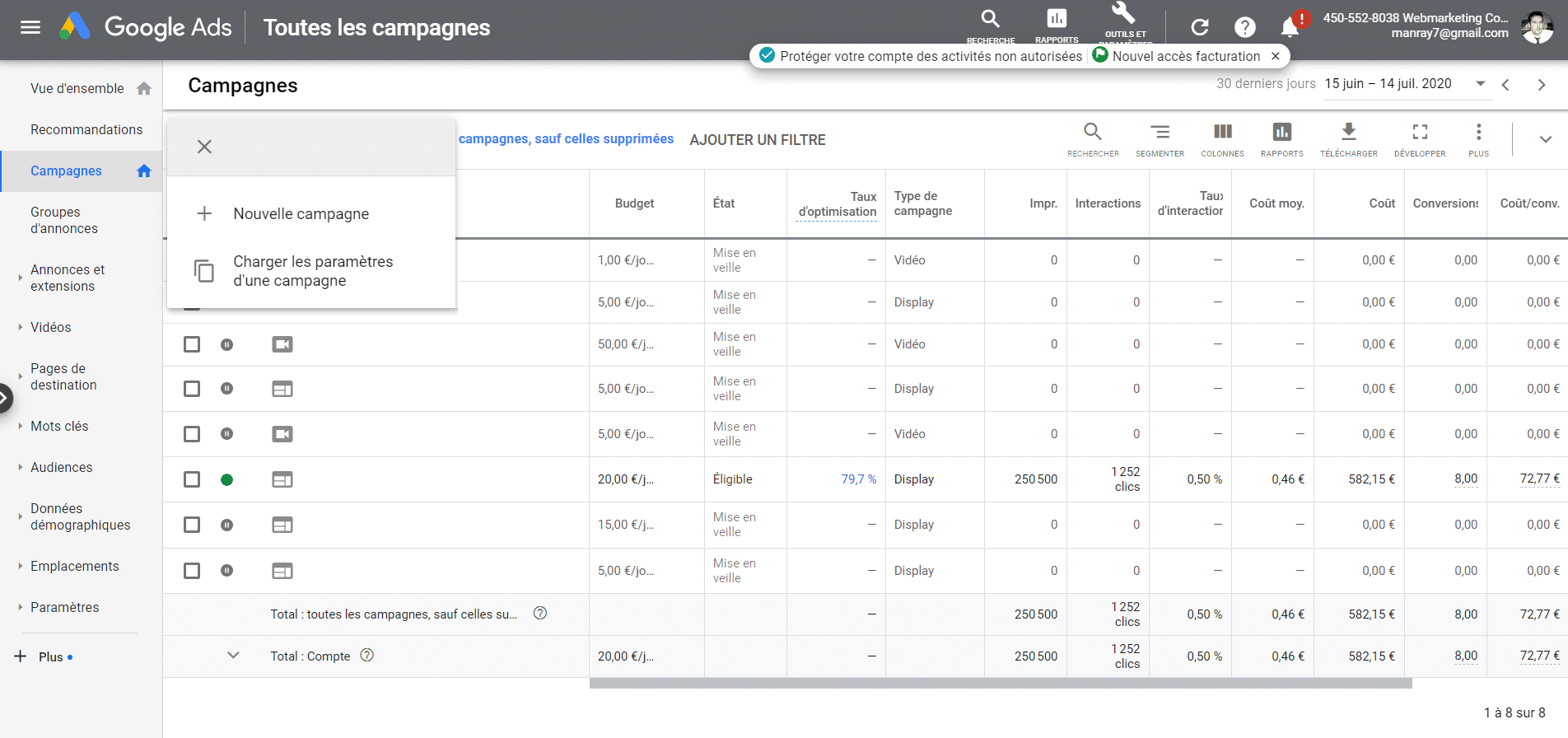Image resolution: width=1568 pixels, height=738 pixels.
Task: Expand the Total : Compte row chevron
Action: (x=233, y=656)
